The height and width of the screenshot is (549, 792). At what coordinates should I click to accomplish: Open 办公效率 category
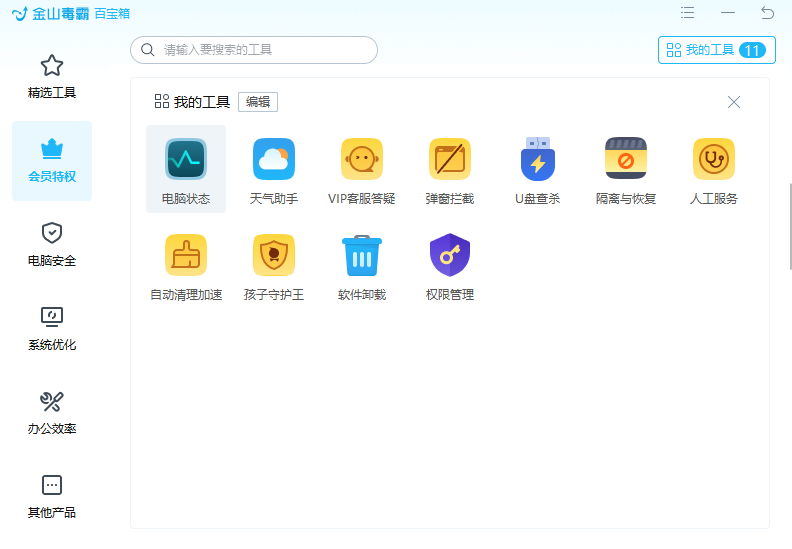pos(52,413)
